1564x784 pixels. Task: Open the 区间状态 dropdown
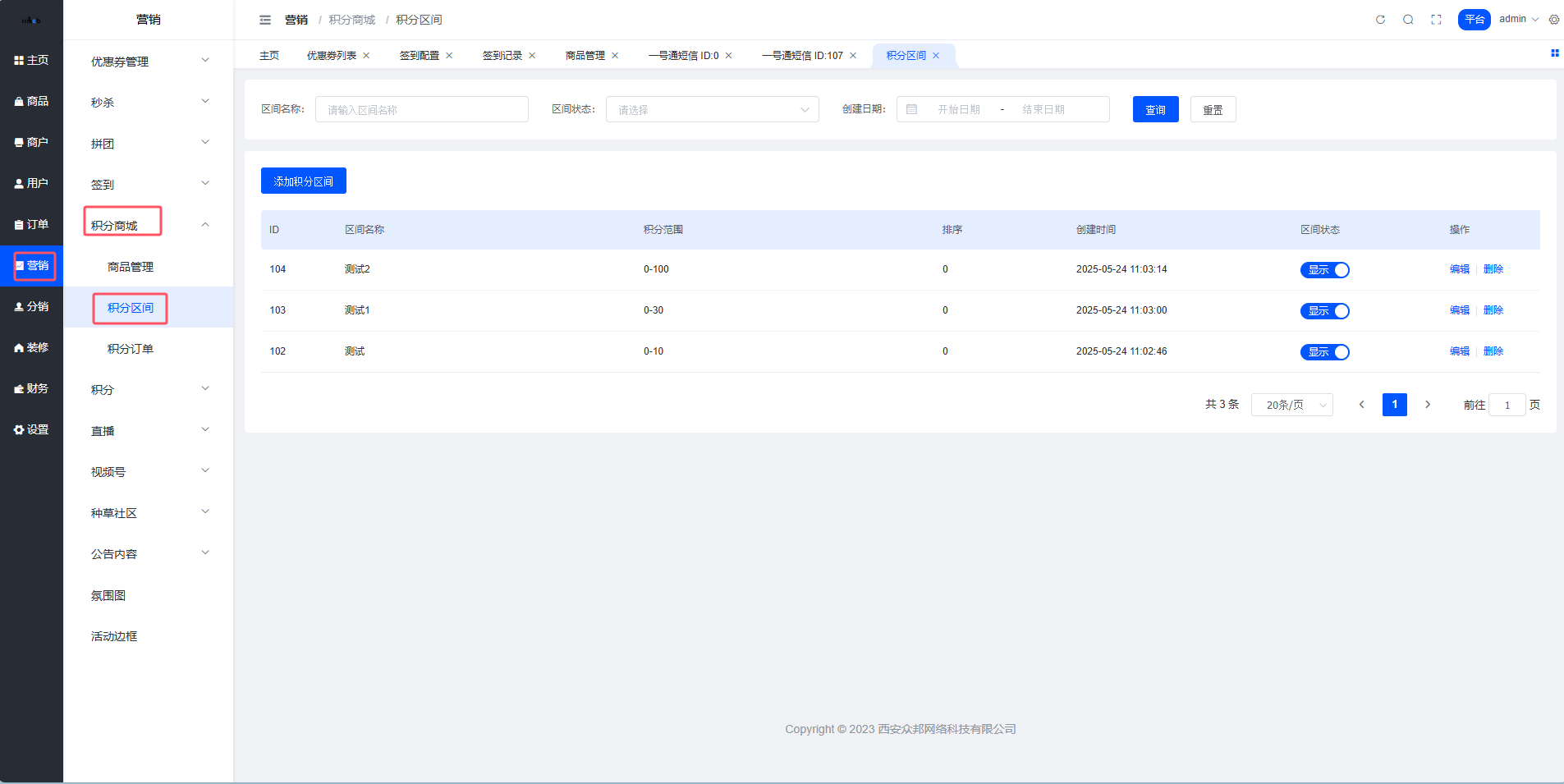click(712, 109)
